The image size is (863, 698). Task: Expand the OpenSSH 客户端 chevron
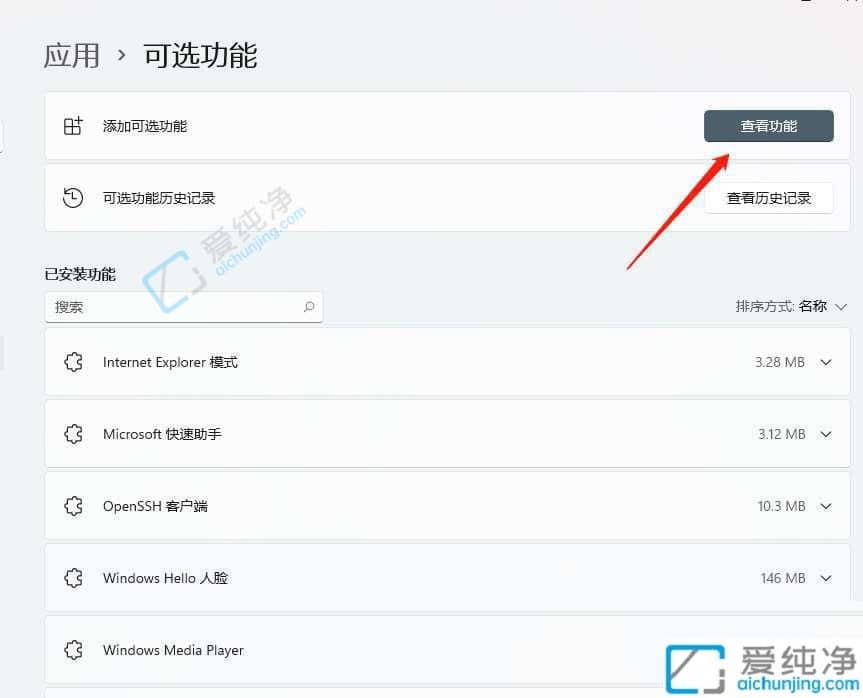(x=826, y=506)
